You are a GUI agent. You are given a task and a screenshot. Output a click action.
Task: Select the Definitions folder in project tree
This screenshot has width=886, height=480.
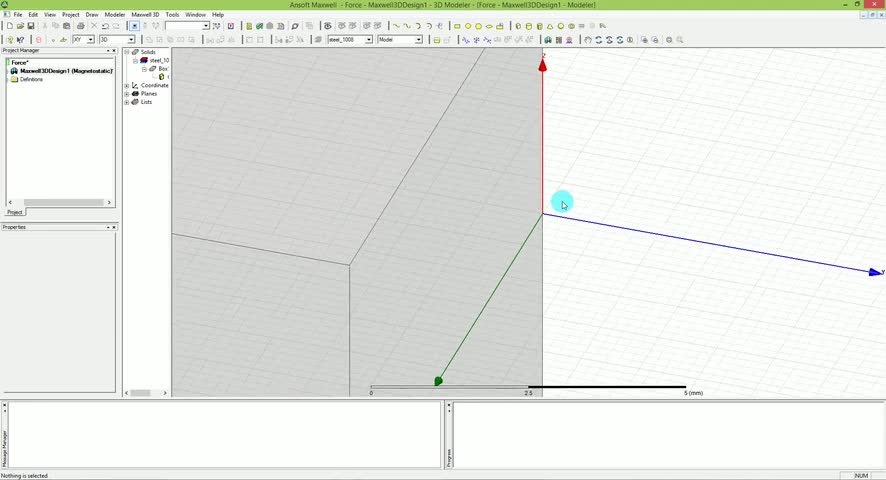point(31,80)
